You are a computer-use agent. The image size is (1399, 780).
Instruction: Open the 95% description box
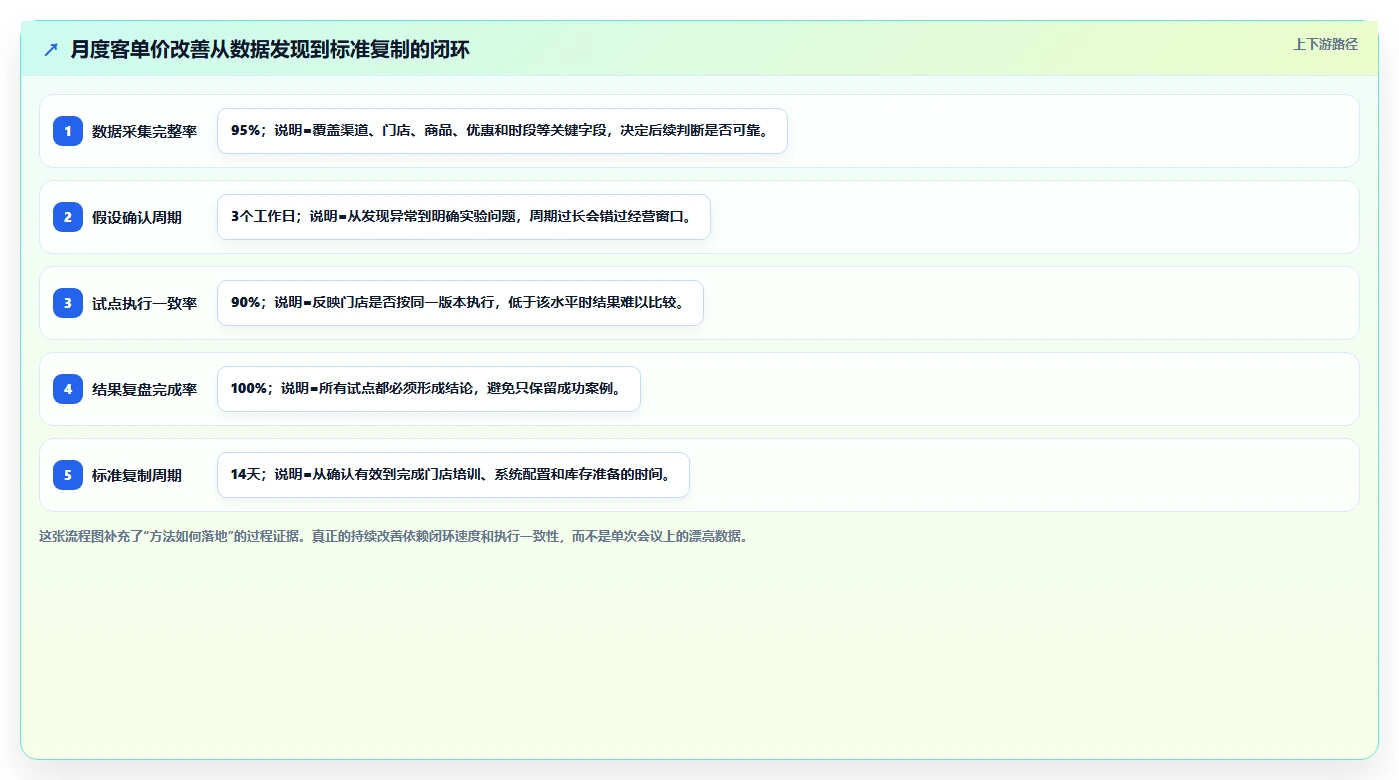click(502, 131)
